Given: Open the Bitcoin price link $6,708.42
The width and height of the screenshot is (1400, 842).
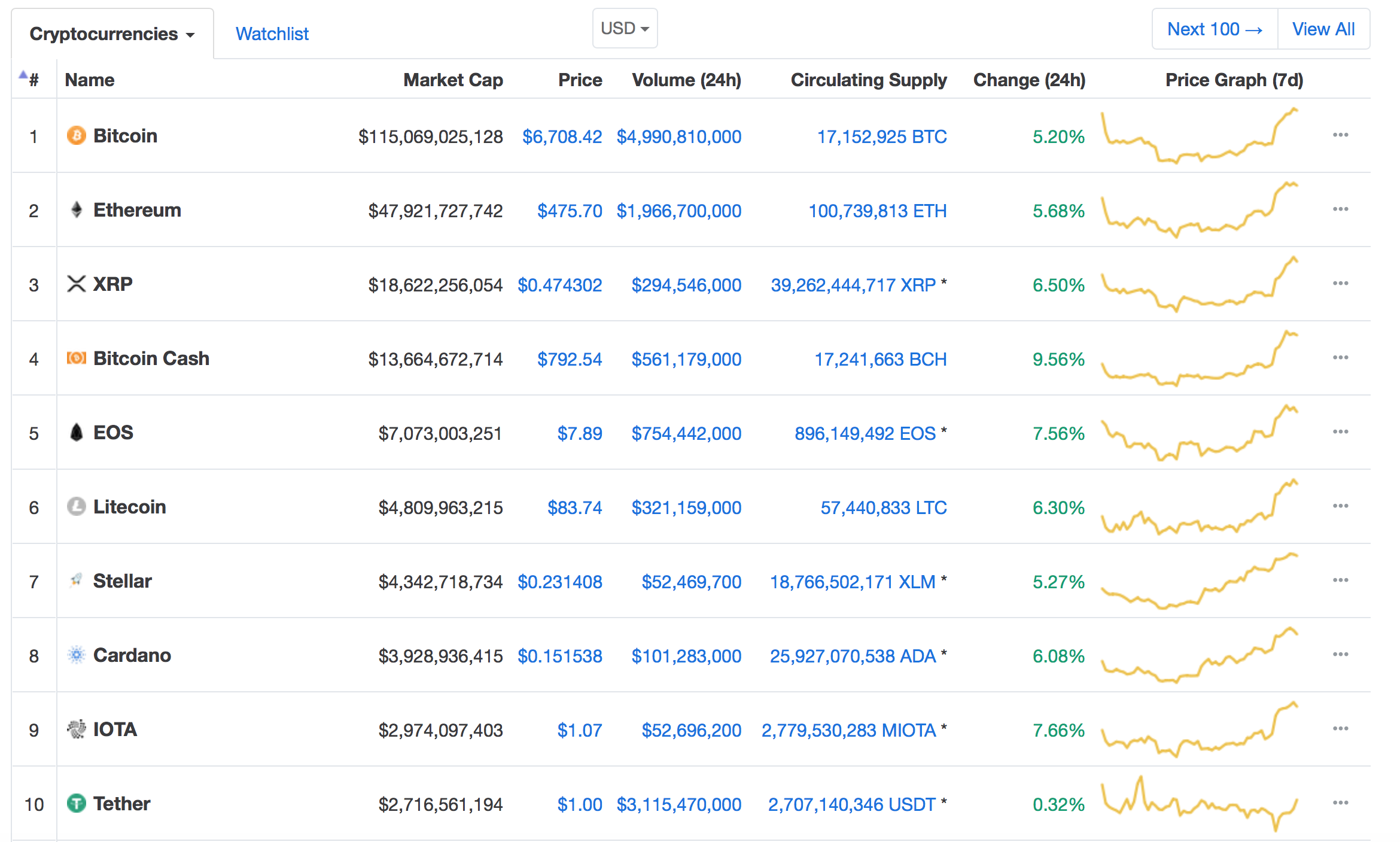Looking at the screenshot, I should (562, 136).
